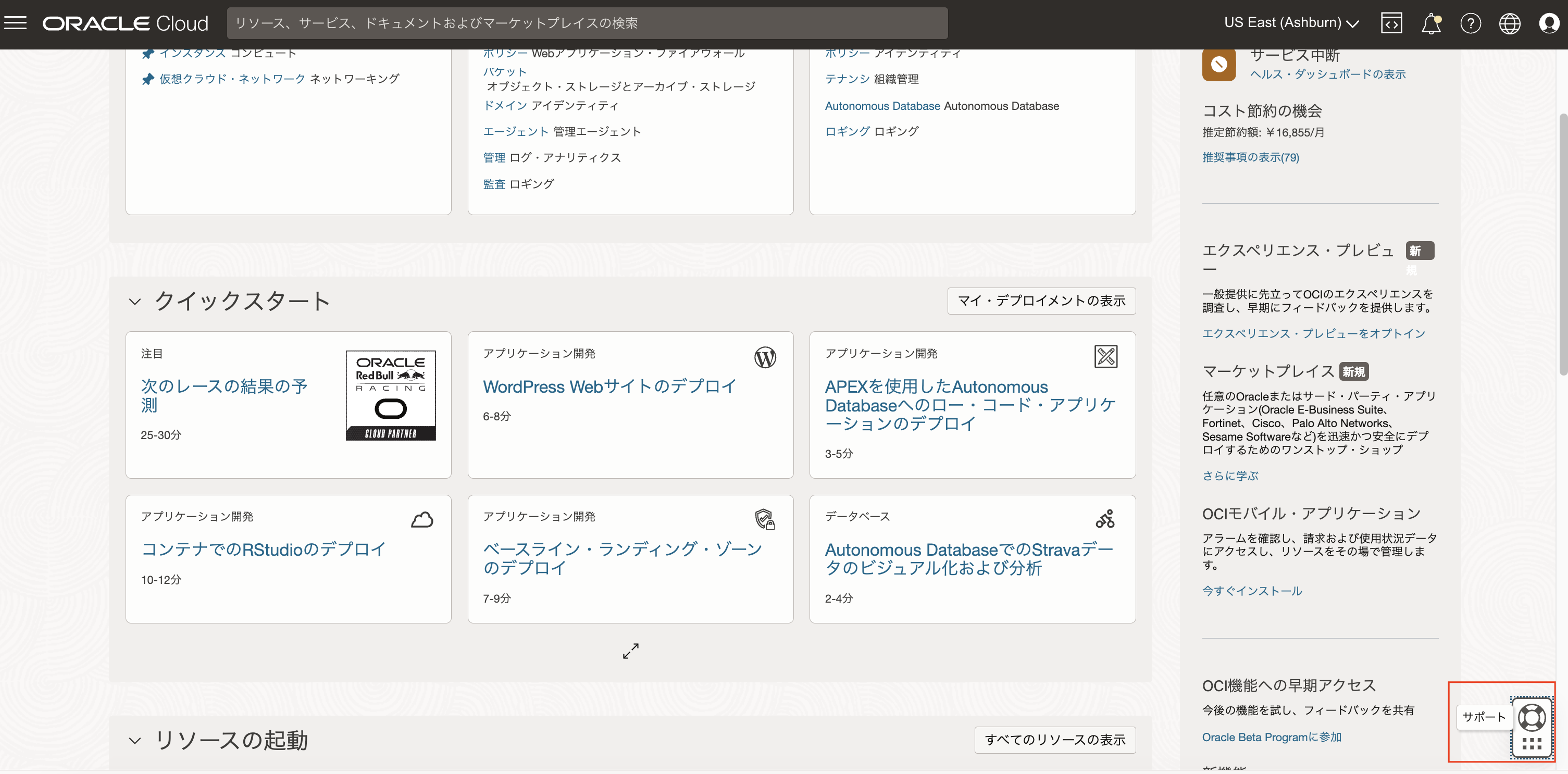Collapse the クイックスタート section
The width and height of the screenshot is (1568, 774).
point(136,302)
